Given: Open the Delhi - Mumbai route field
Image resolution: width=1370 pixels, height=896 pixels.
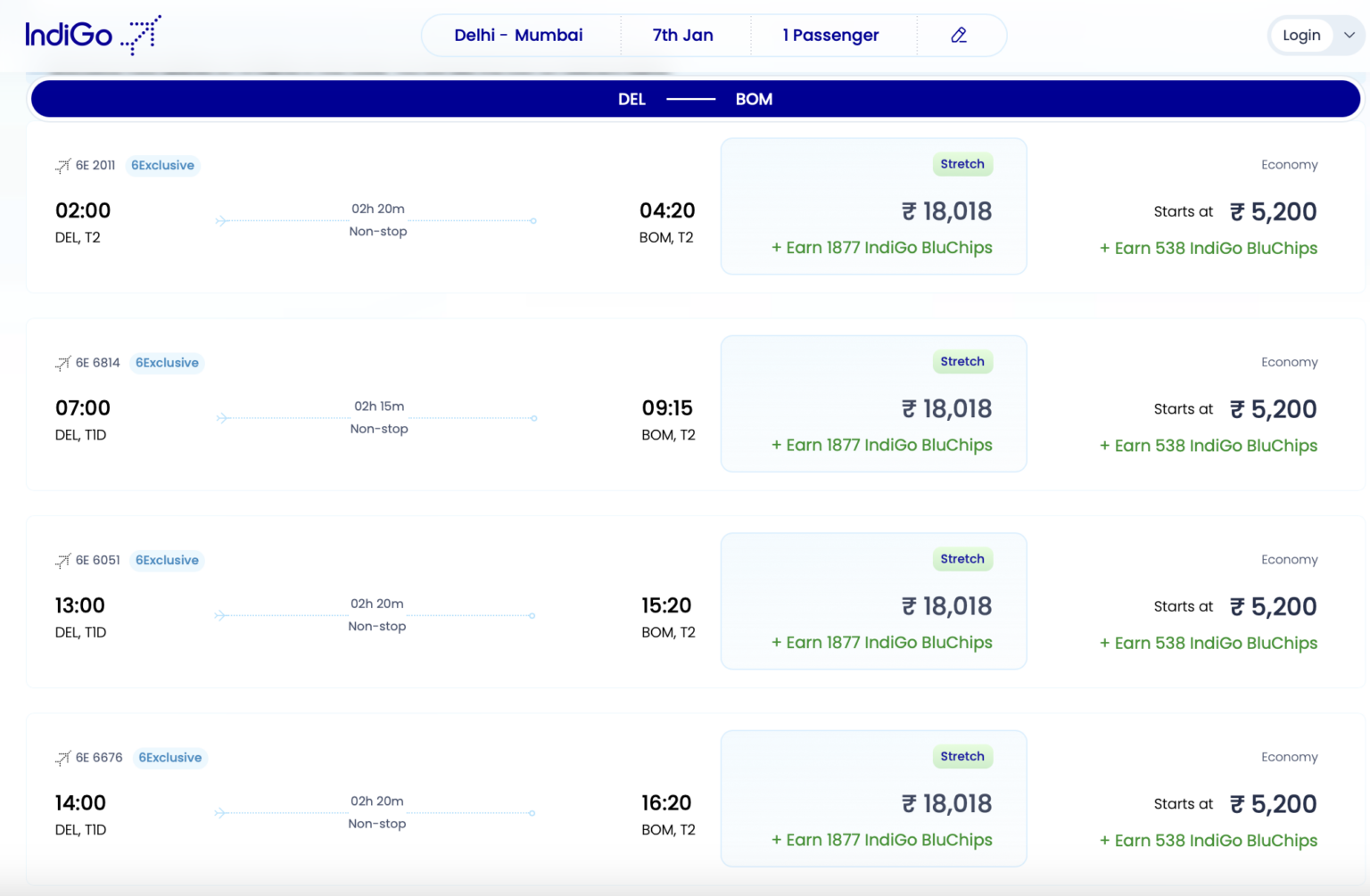Looking at the screenshot, I should click(x=519, y=35).
